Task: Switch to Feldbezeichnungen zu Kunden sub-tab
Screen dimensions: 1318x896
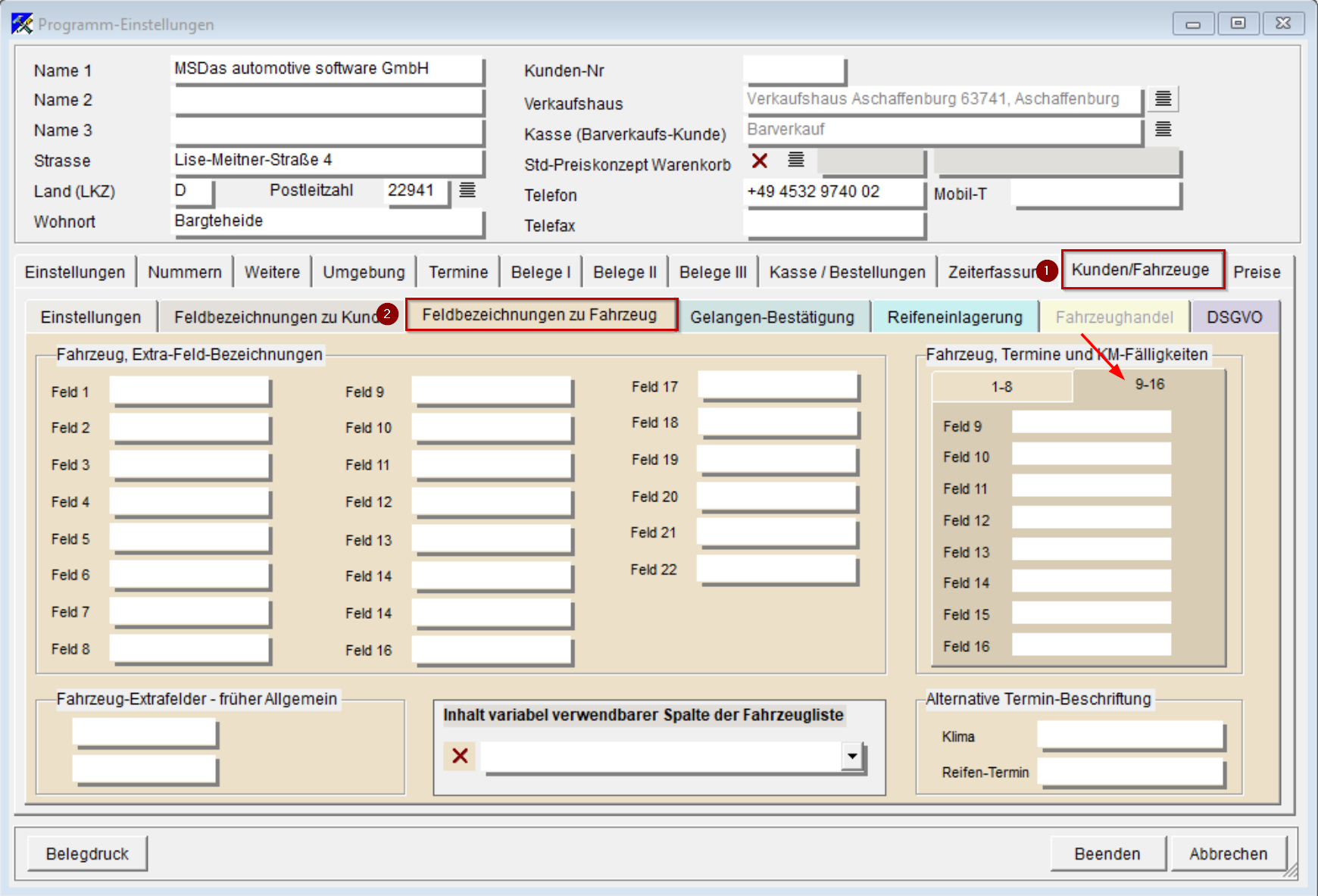Action: coord(276,317)
